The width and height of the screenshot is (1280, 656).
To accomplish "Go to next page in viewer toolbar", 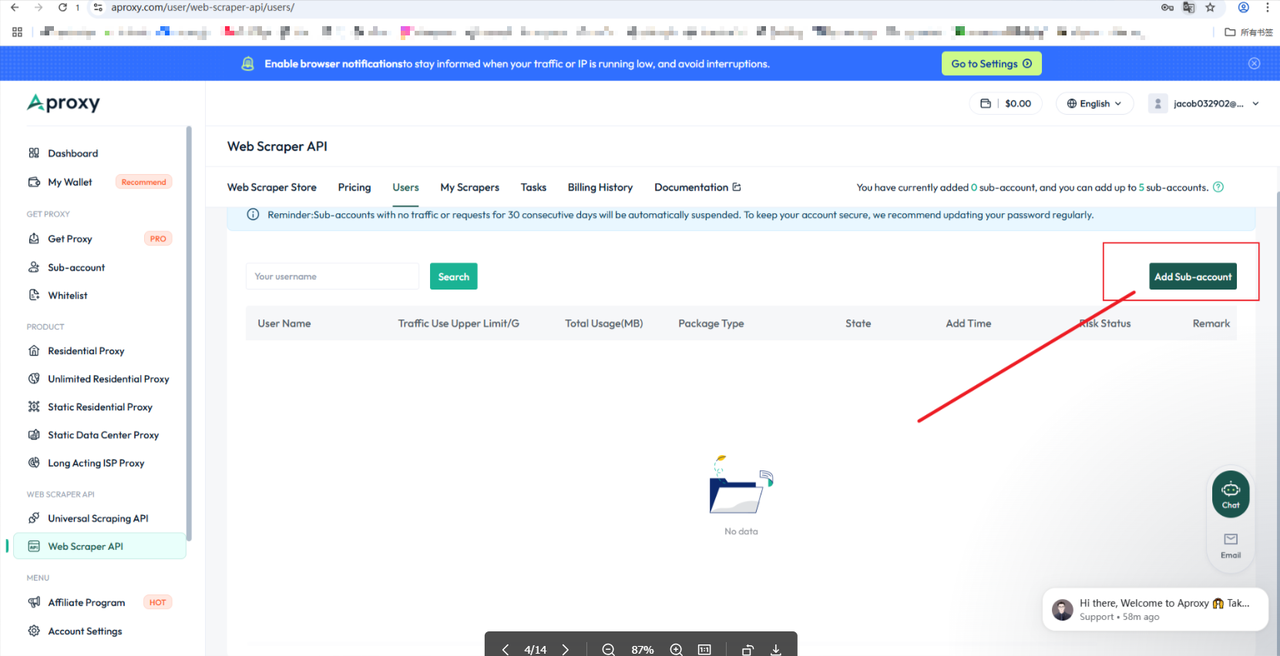I will pyautogui.click(x=565, y=649).
